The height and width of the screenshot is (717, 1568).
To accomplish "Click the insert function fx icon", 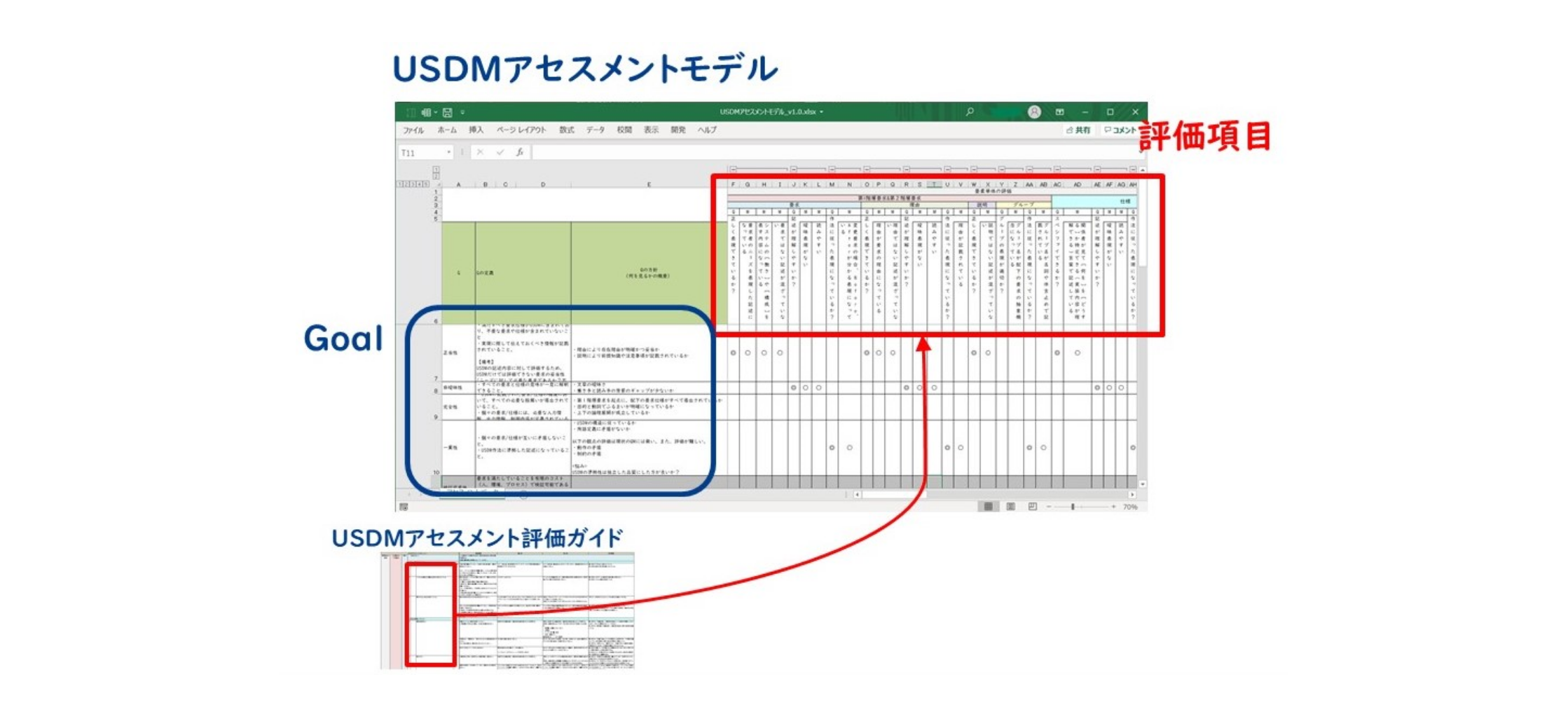I will 520,152.
